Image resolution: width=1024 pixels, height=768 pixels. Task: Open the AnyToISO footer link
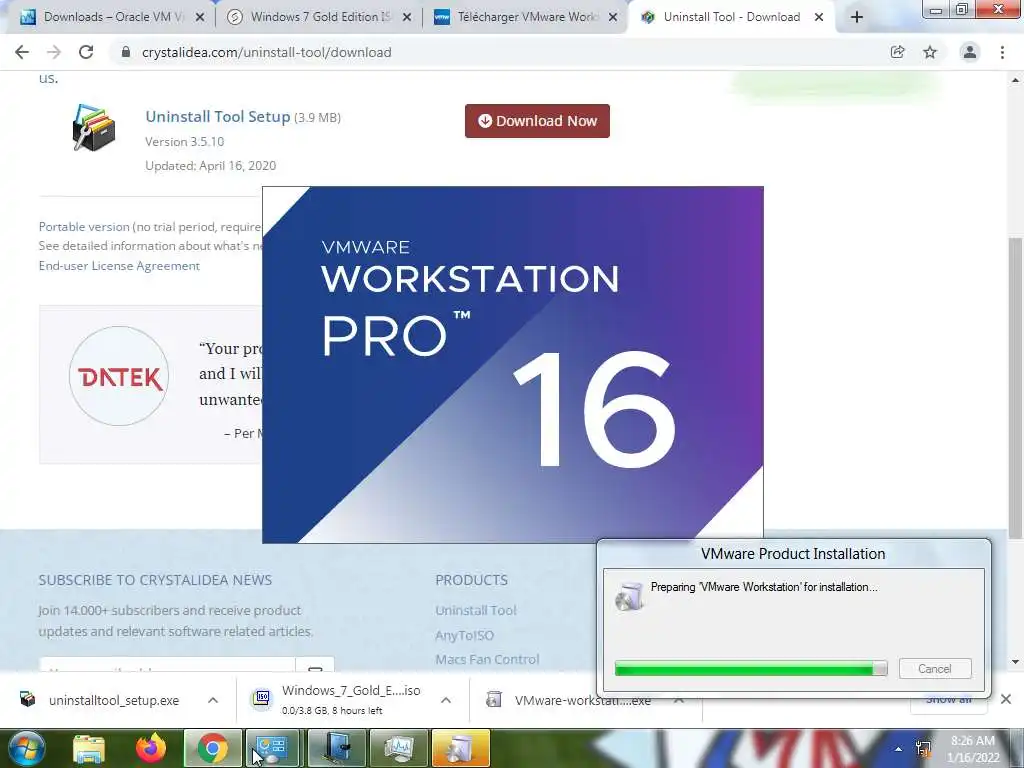click(x=464, y=635)
